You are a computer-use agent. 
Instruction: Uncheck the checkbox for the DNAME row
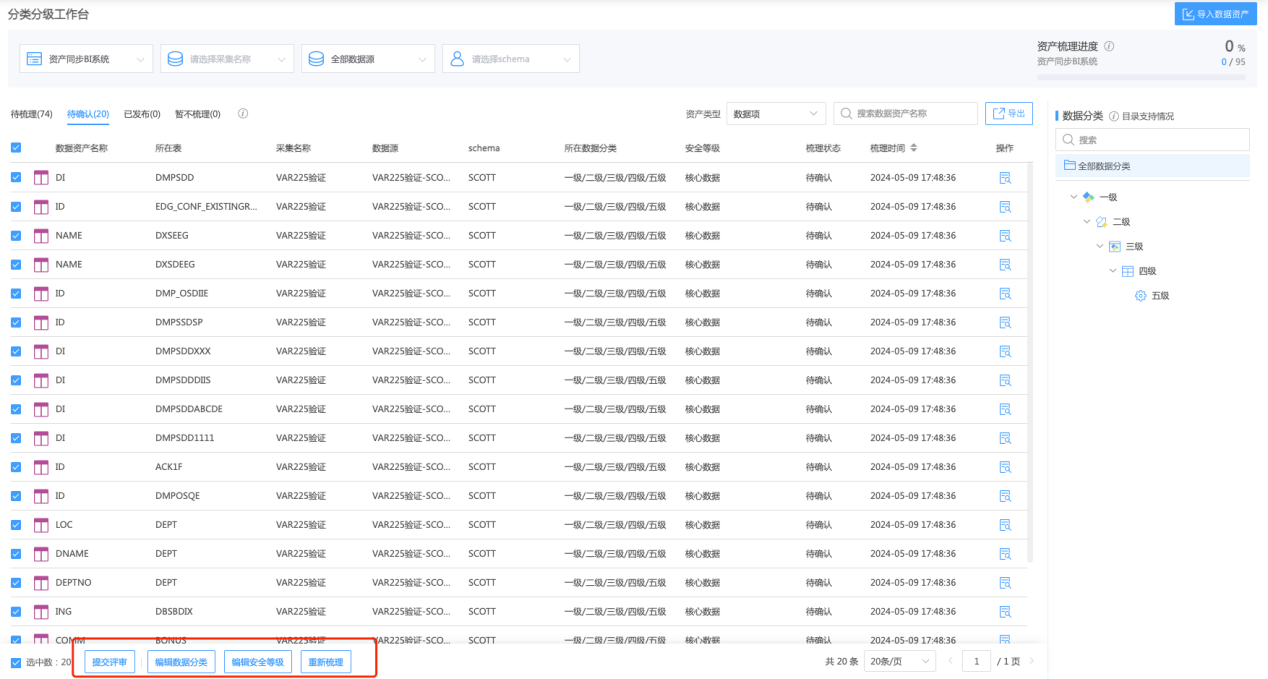(x=16, y=554)
